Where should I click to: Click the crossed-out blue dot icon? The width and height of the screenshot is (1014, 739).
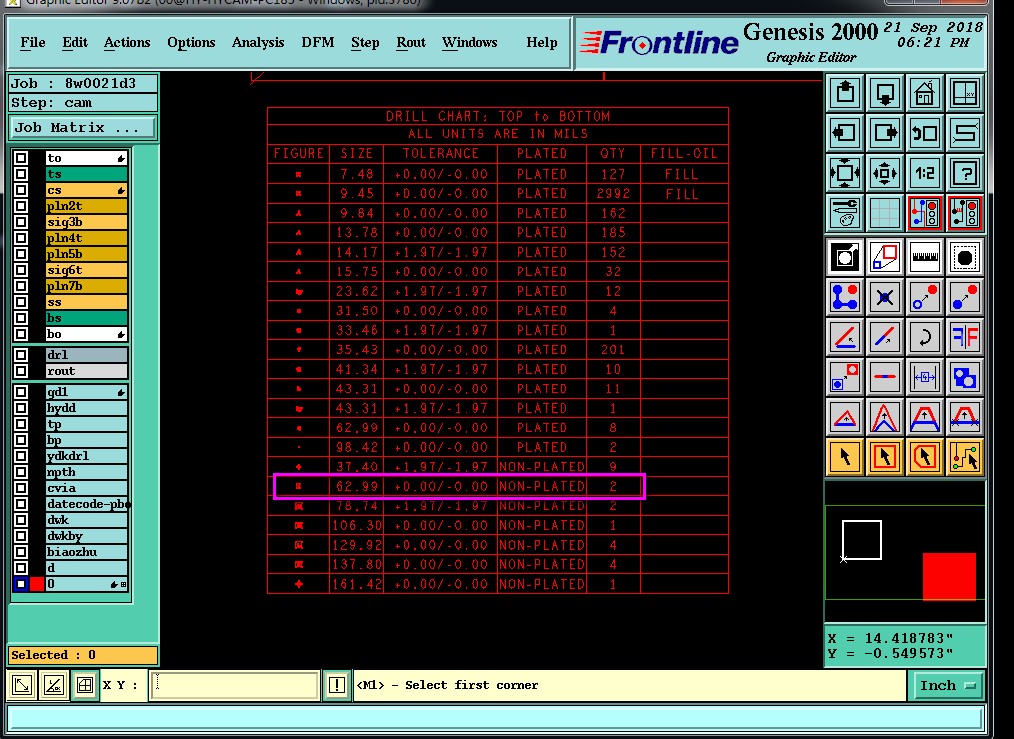tap(885, 297)
